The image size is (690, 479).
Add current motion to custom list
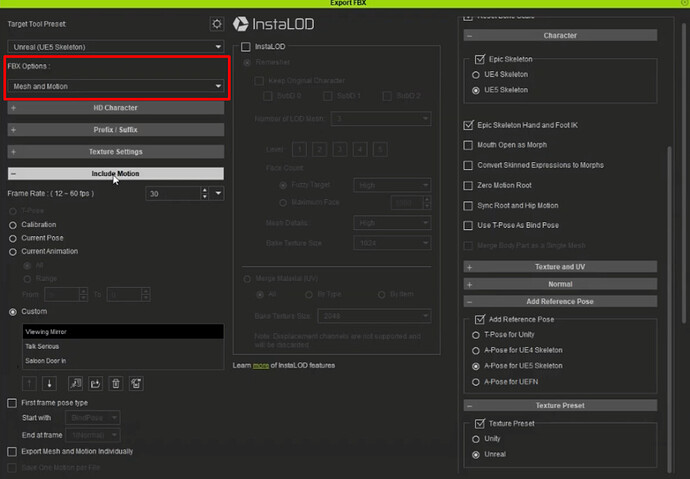pyautogui.click(x=75, y=384)
